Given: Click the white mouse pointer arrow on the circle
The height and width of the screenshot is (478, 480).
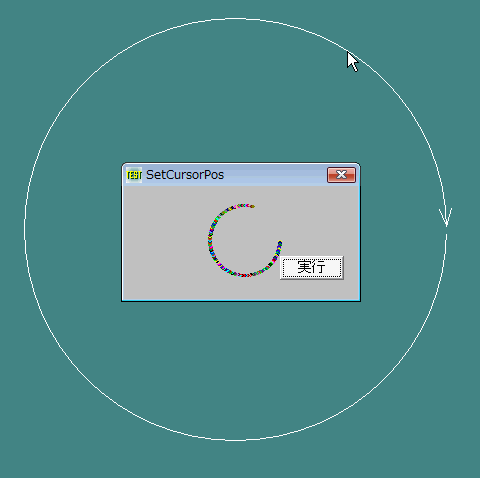Looking at the screenshot, I should [x=352, y=61].
